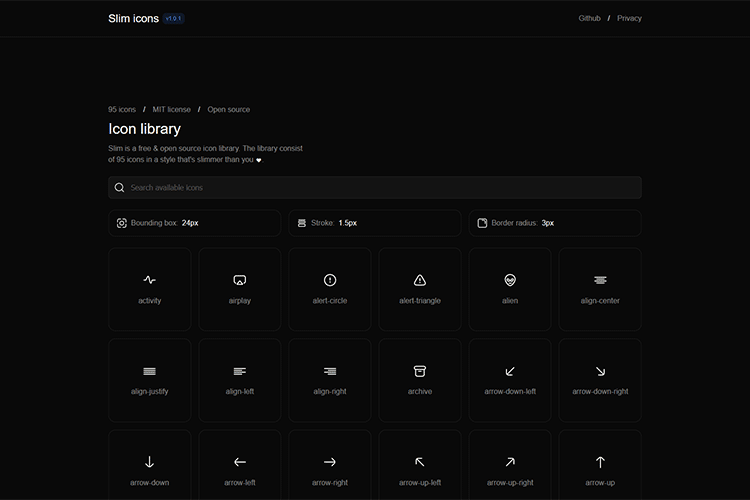Click the align-left icon
This screenshot has height=500, width=750.
click(x=240, y=380)
